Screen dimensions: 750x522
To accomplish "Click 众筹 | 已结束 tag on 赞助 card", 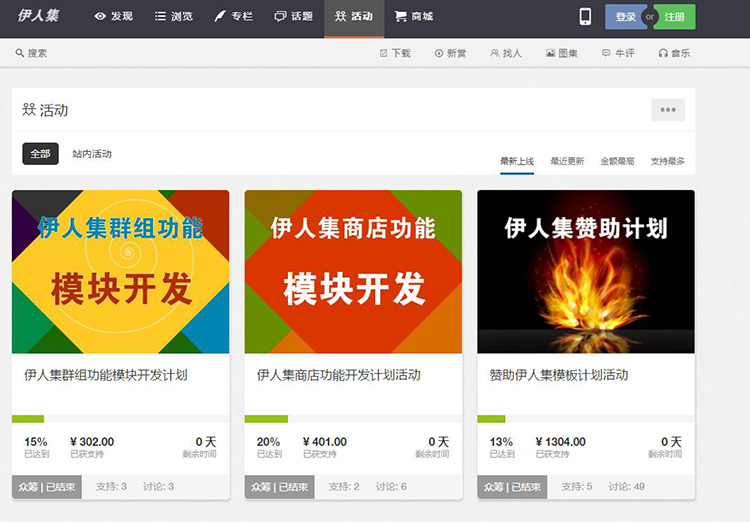I will (x=512, y=487).
